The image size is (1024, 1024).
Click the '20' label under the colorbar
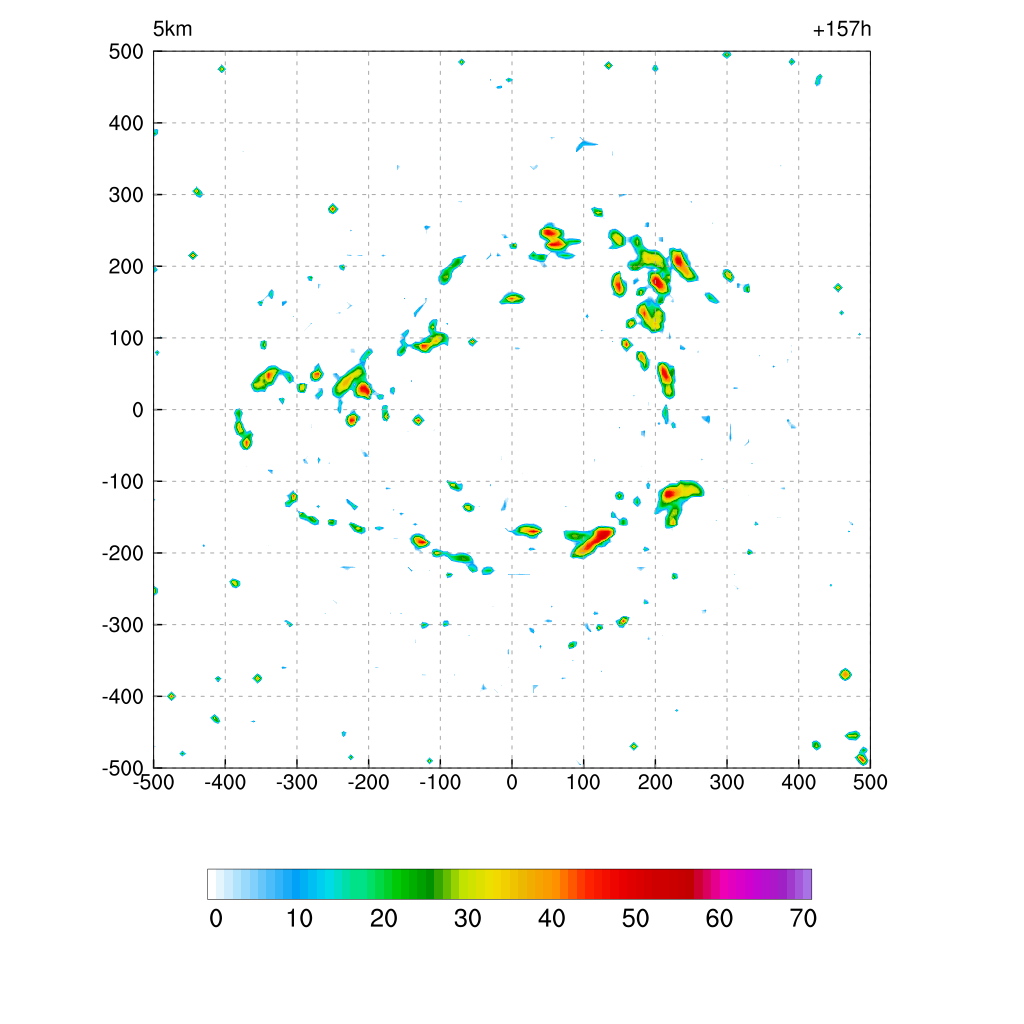[384, 919]
